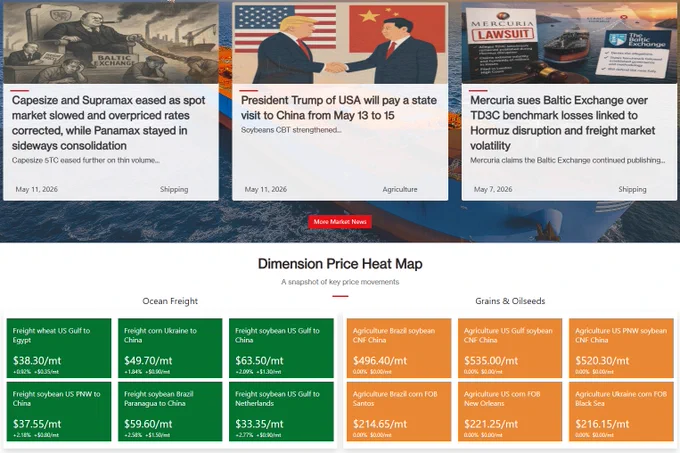Open President Trump state visit to China headline

pyautogui.click(x=339, y=108)
